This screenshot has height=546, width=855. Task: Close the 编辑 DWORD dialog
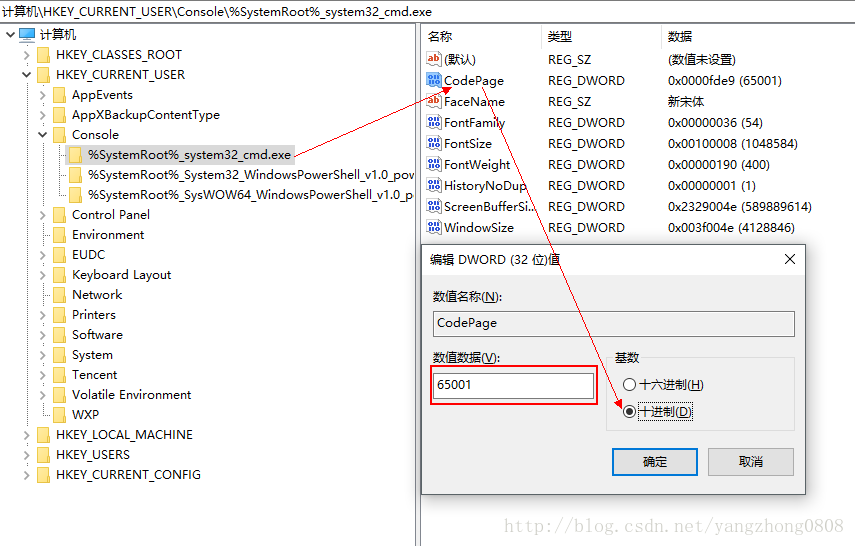(x=789, y=259)
